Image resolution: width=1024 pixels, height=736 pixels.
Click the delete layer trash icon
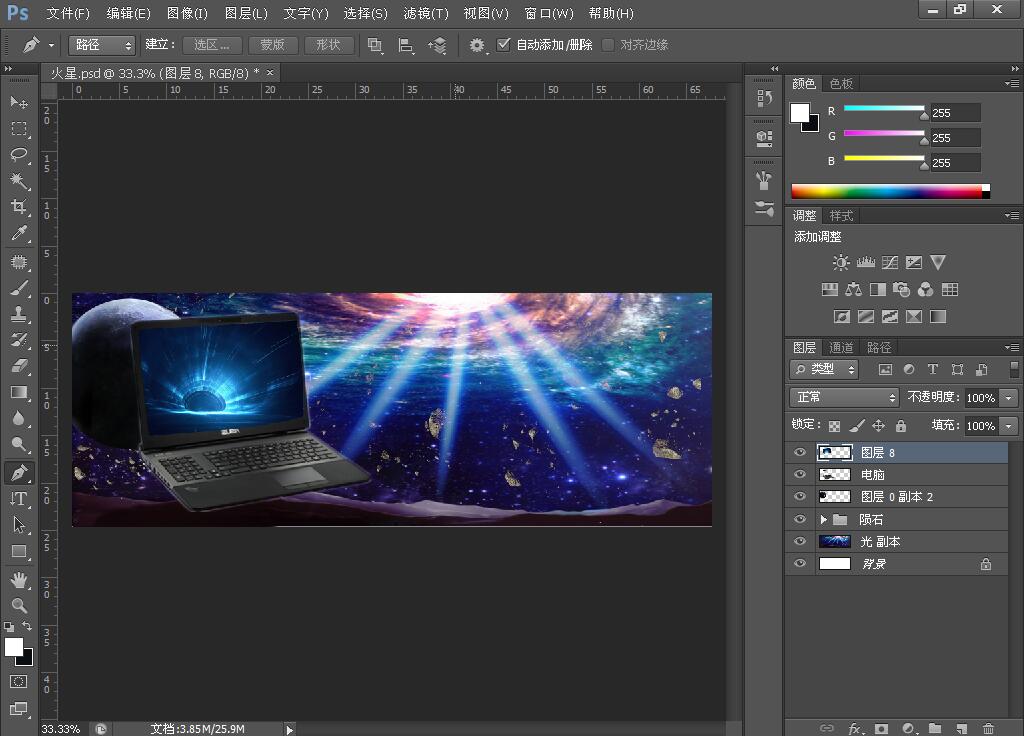(x=988, y=729)
